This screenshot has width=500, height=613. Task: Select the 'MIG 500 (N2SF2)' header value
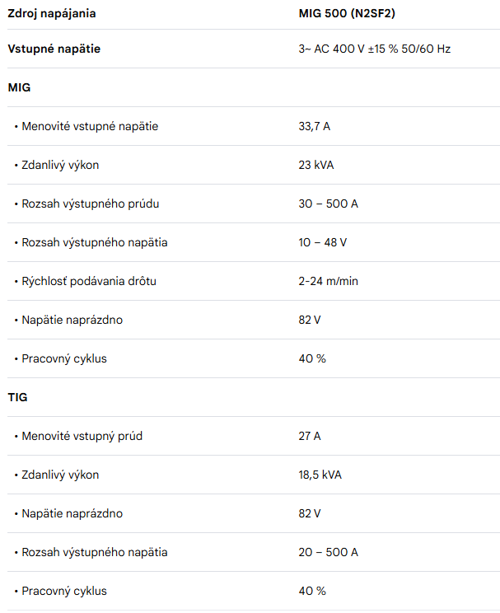347,13
